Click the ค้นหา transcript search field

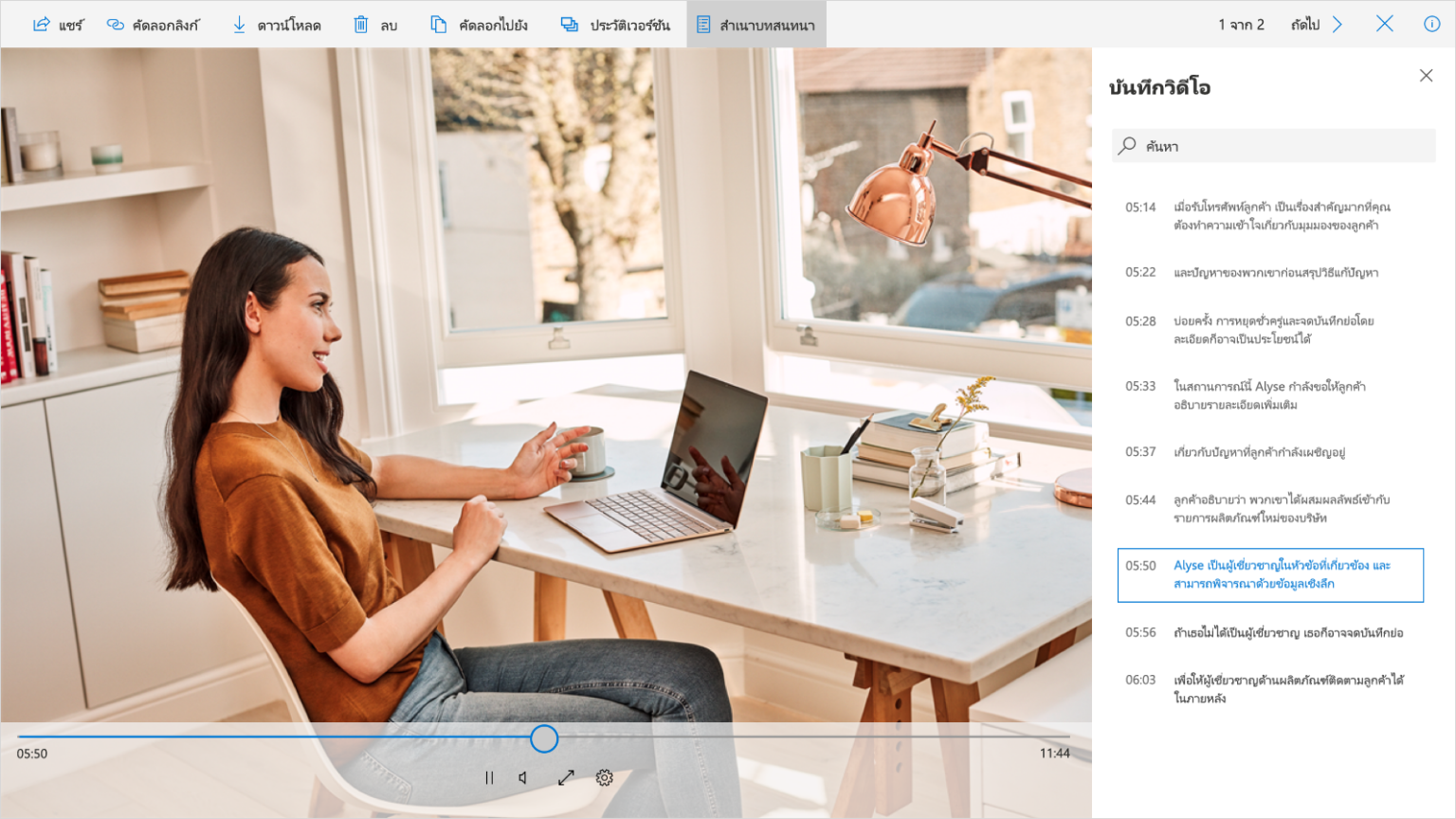click(x=1274, y=146)
